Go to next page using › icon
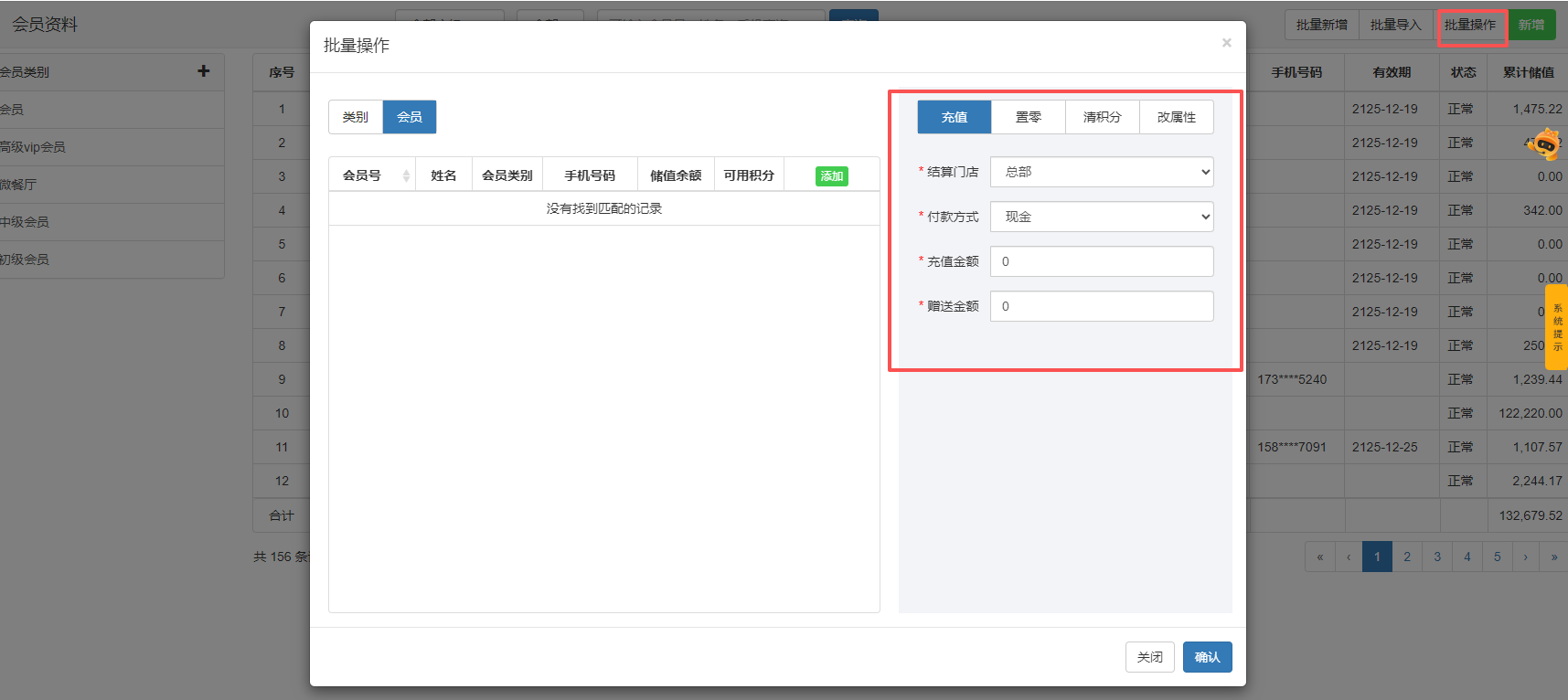This screenshot has height=700, width=1568. (1524, 557)
